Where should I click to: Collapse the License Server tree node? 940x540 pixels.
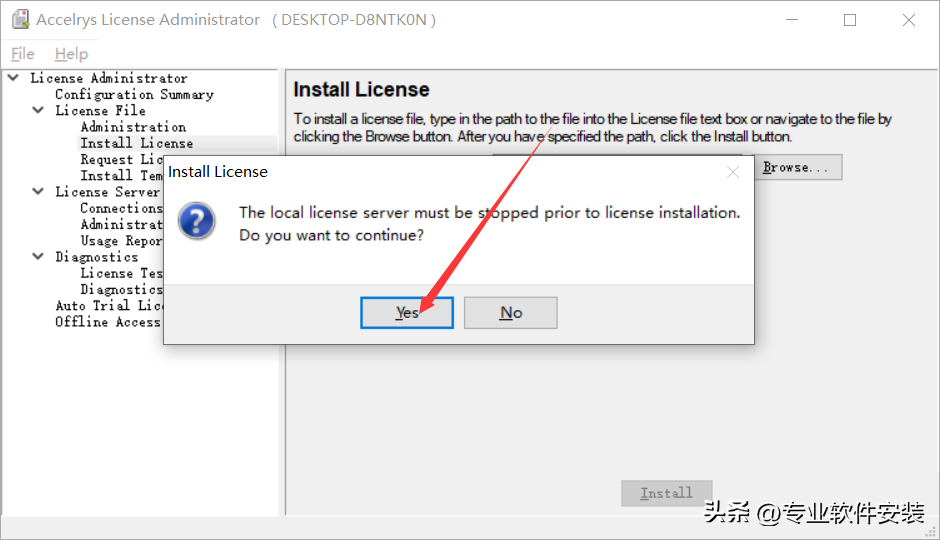click(38, 191)
